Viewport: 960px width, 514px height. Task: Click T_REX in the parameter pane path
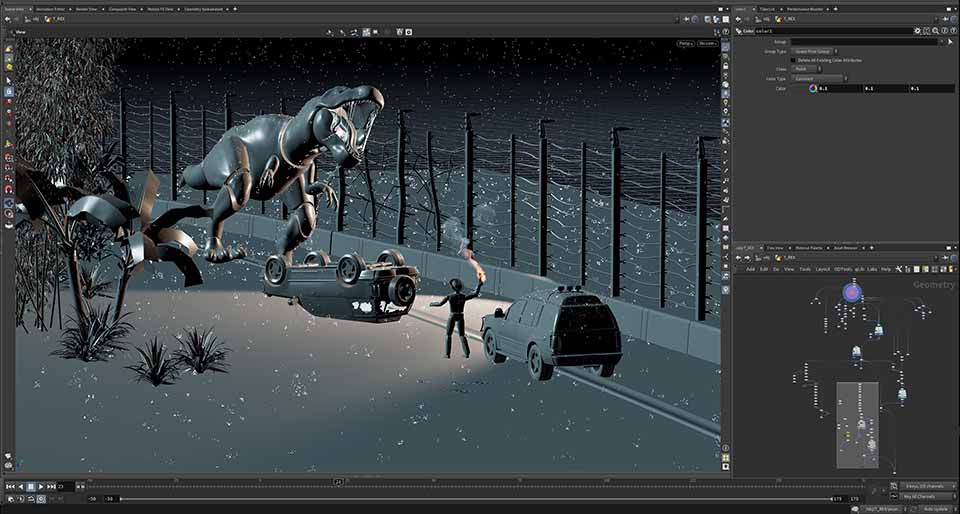point(785,19)
